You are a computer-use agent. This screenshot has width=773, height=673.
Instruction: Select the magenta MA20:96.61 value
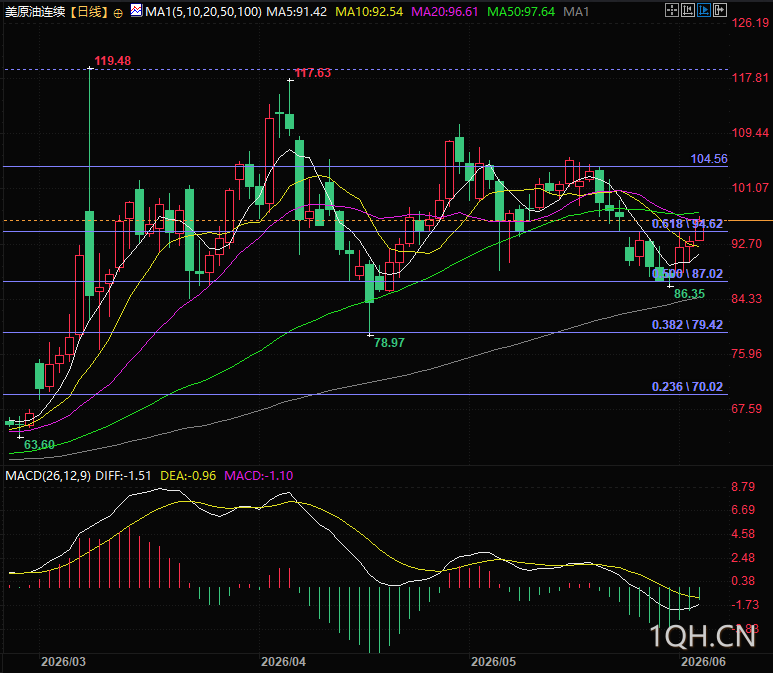(x=445, y=12)
